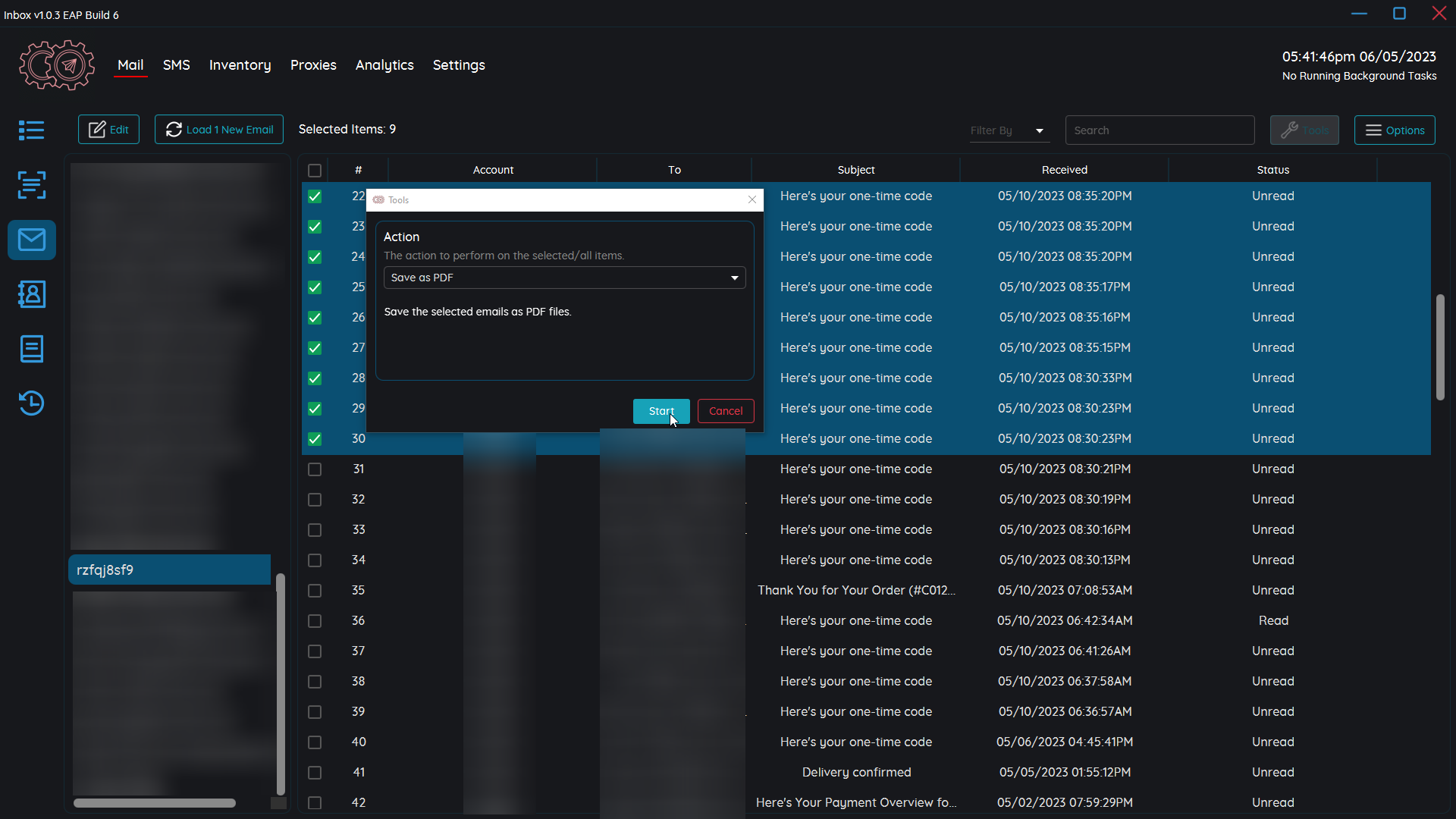Click the No Running Background Tasks status

tap(1359, 76)
